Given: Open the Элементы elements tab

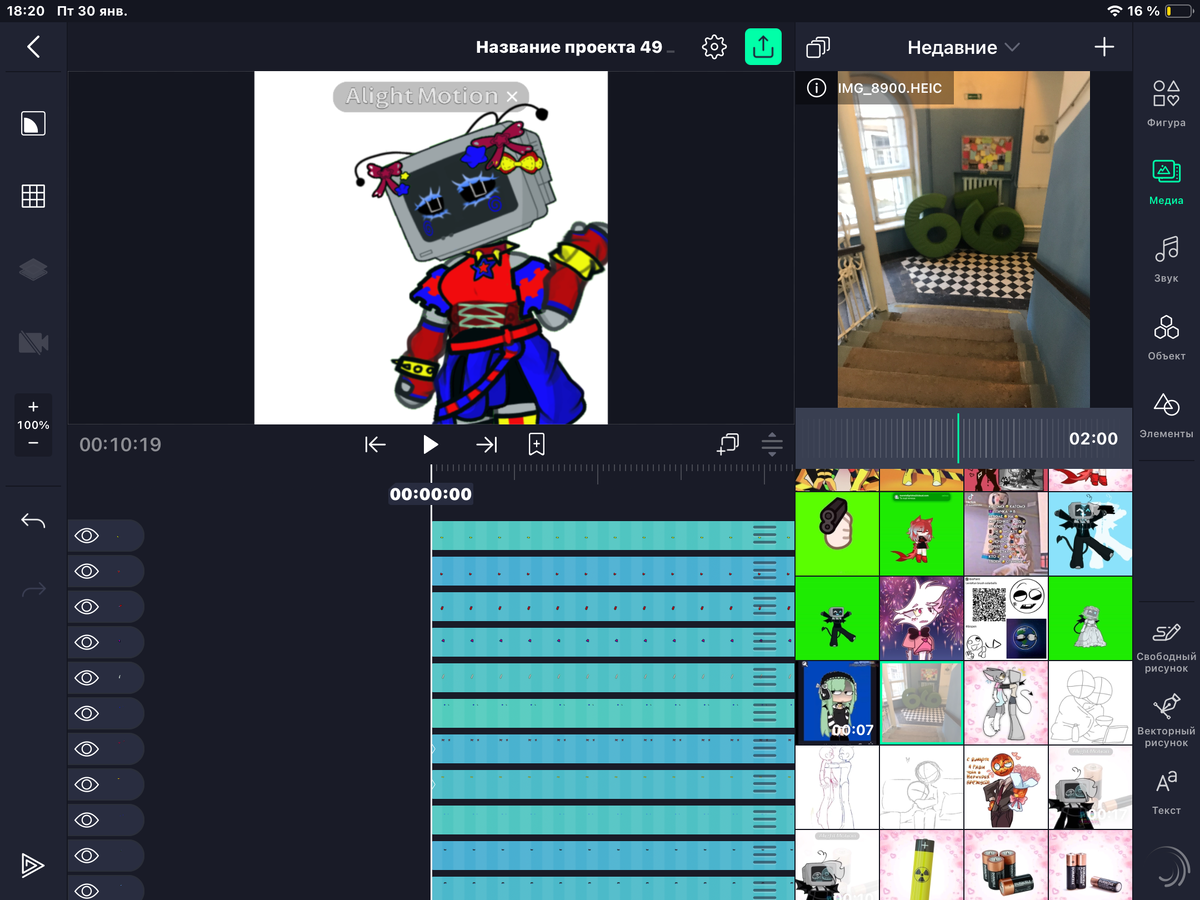Looking at the screenshot, I should (x=1166, y=415).
